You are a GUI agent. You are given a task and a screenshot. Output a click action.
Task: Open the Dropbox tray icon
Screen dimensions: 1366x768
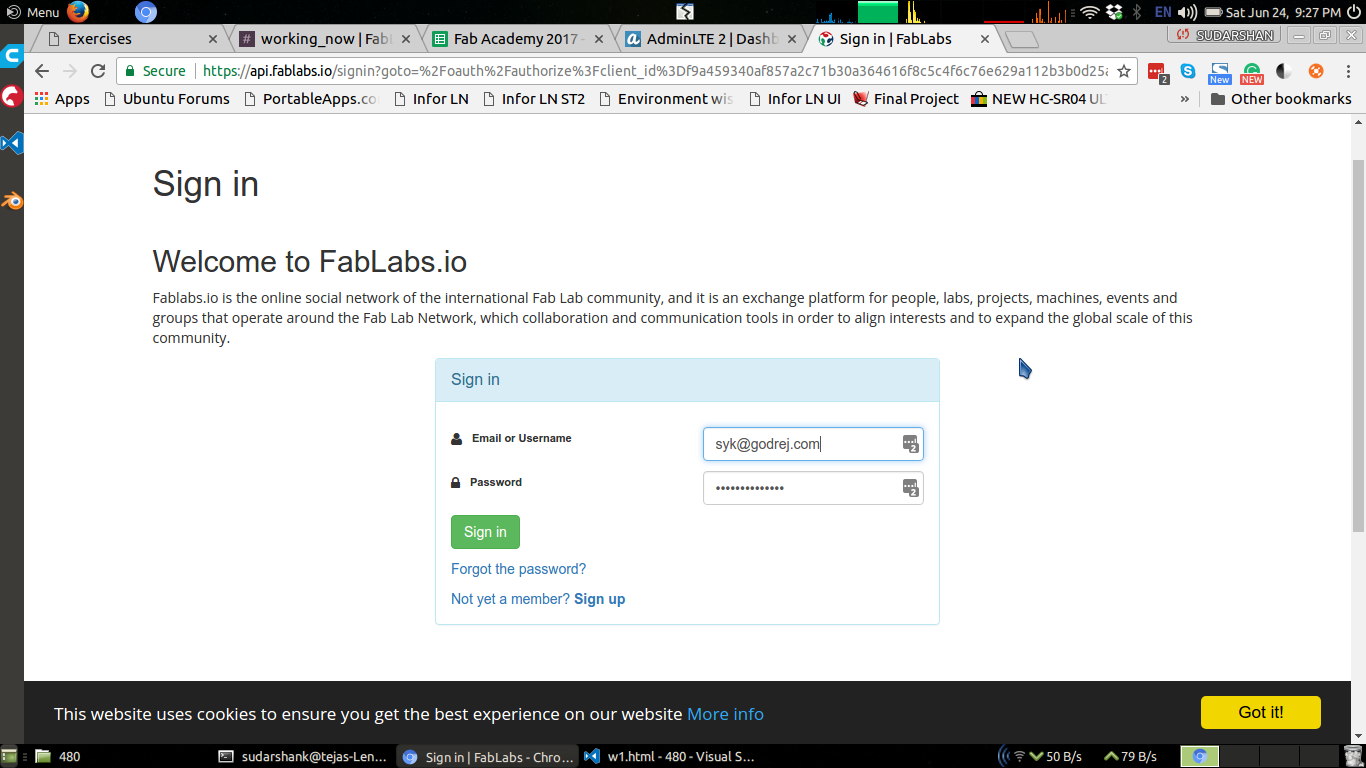click(1113, 12)
